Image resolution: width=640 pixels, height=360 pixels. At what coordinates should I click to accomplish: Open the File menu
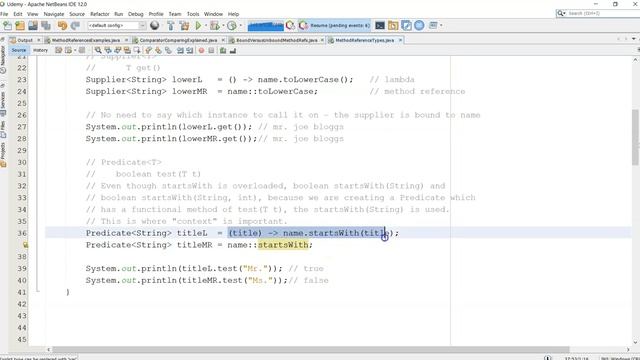point(4,14)
